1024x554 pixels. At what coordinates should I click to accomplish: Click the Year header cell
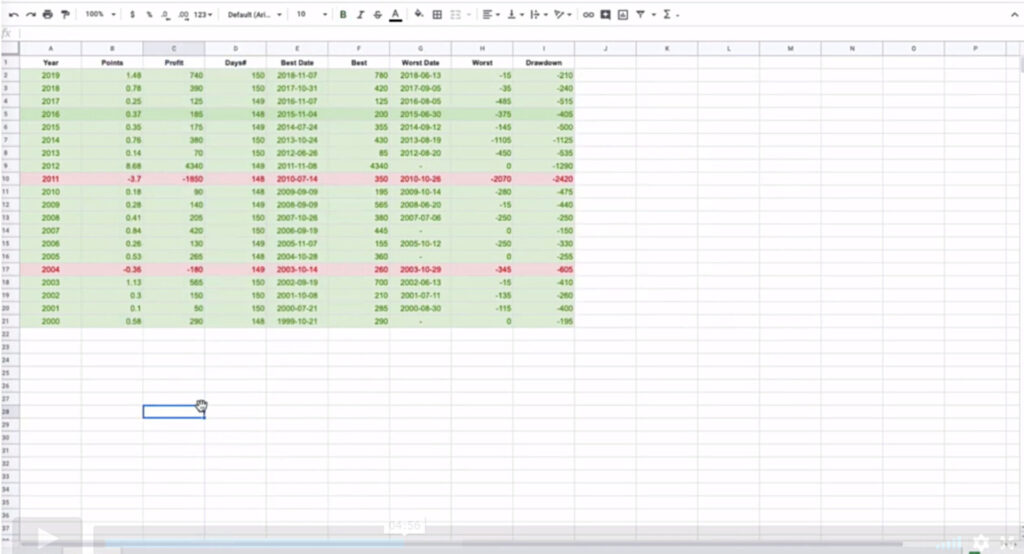[x=50, y=62]
